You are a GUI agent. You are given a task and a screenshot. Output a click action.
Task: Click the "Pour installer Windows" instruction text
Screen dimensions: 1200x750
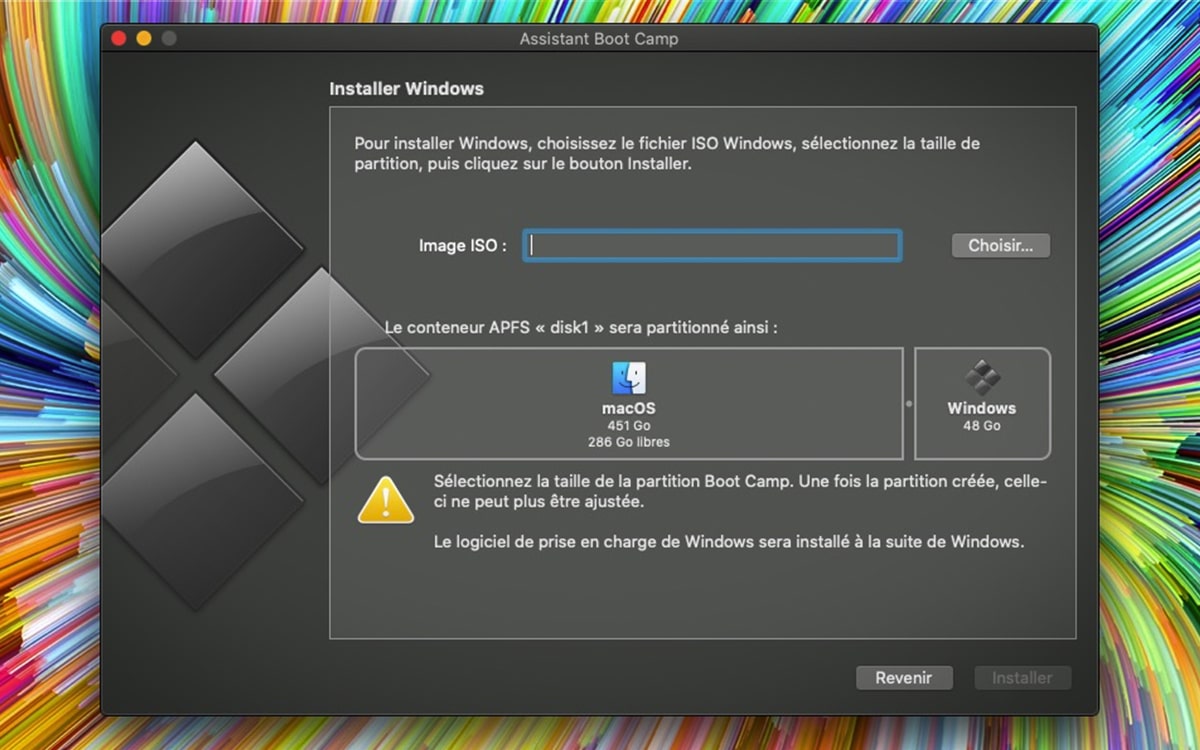coord(667,154)
